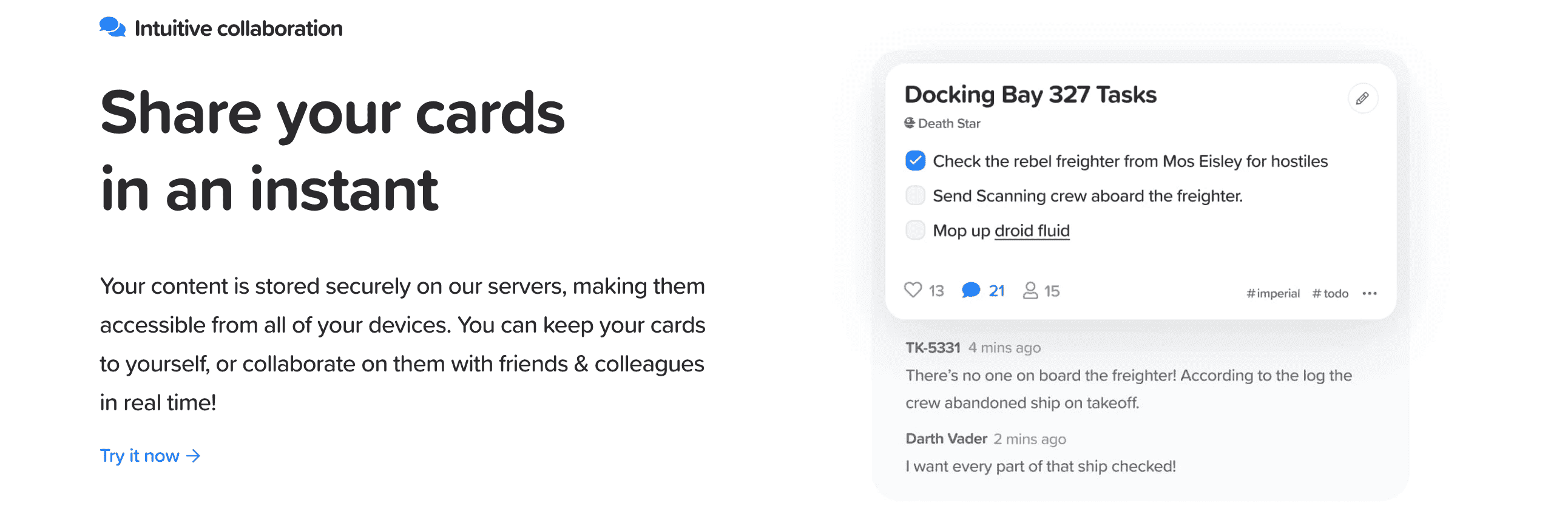Open comments via the blue speech bubble
This screenshot has width=1568, height=508.
971,290
